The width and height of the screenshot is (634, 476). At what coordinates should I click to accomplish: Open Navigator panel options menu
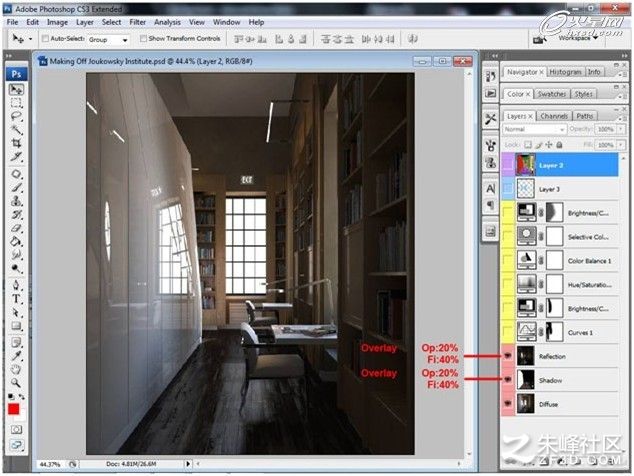(620, 74)
